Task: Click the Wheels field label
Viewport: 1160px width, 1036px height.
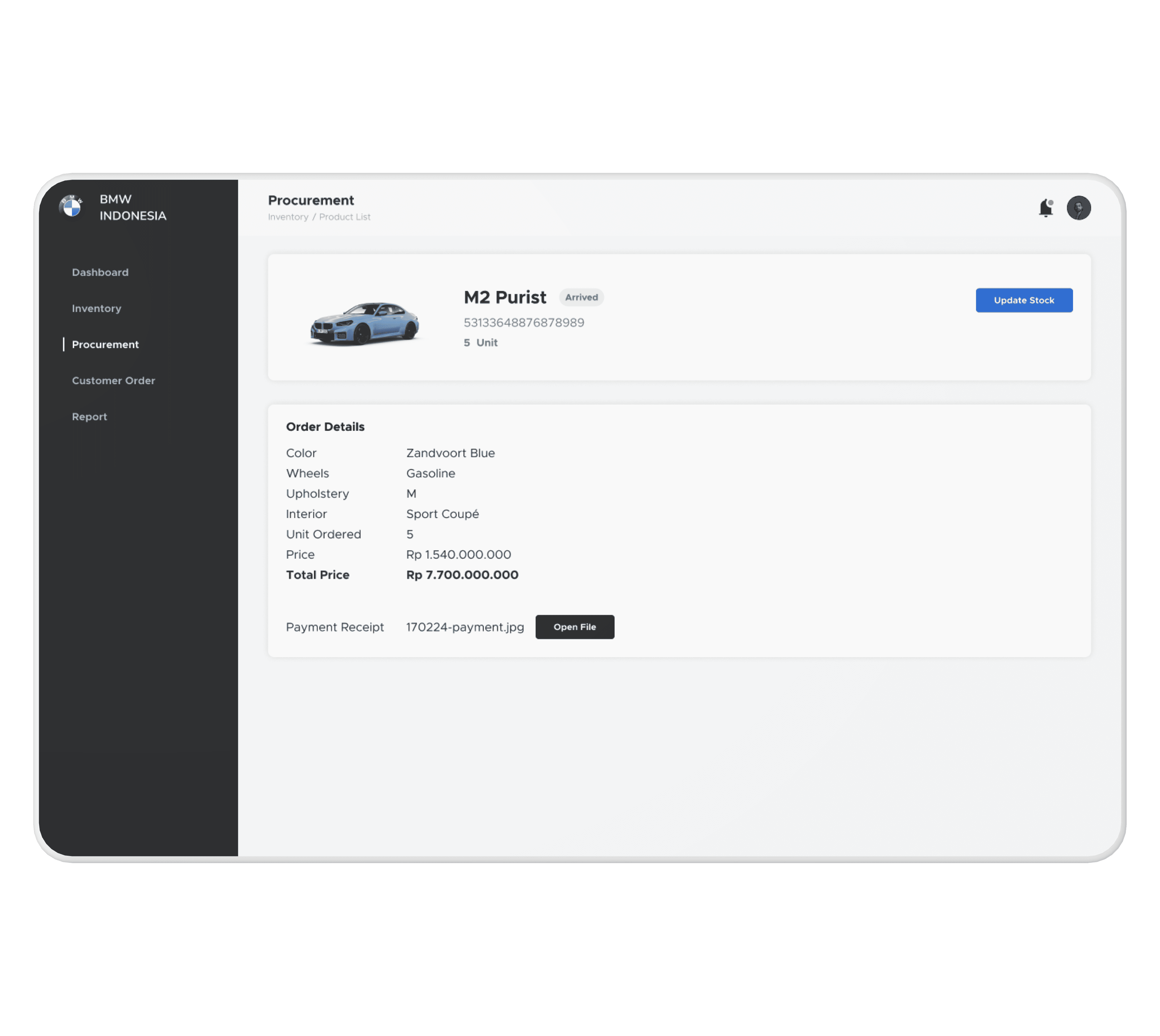Action: [308, 474]
